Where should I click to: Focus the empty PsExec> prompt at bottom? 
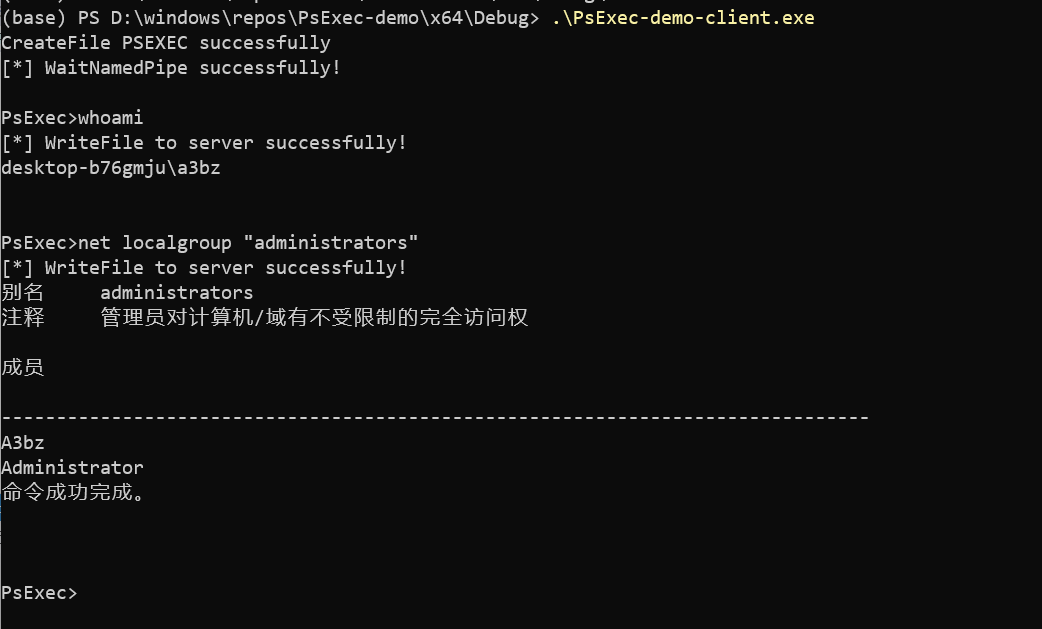pos(39,592)
